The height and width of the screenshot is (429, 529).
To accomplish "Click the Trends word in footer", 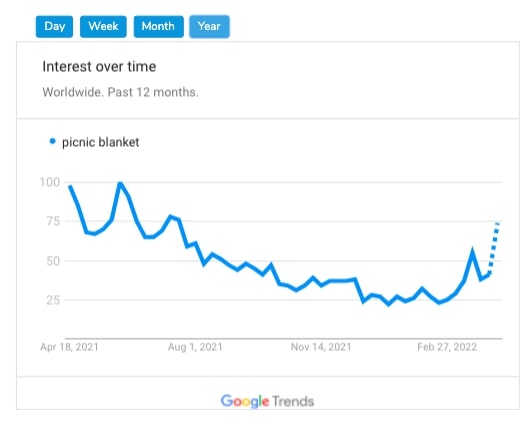I will [293, 401].
